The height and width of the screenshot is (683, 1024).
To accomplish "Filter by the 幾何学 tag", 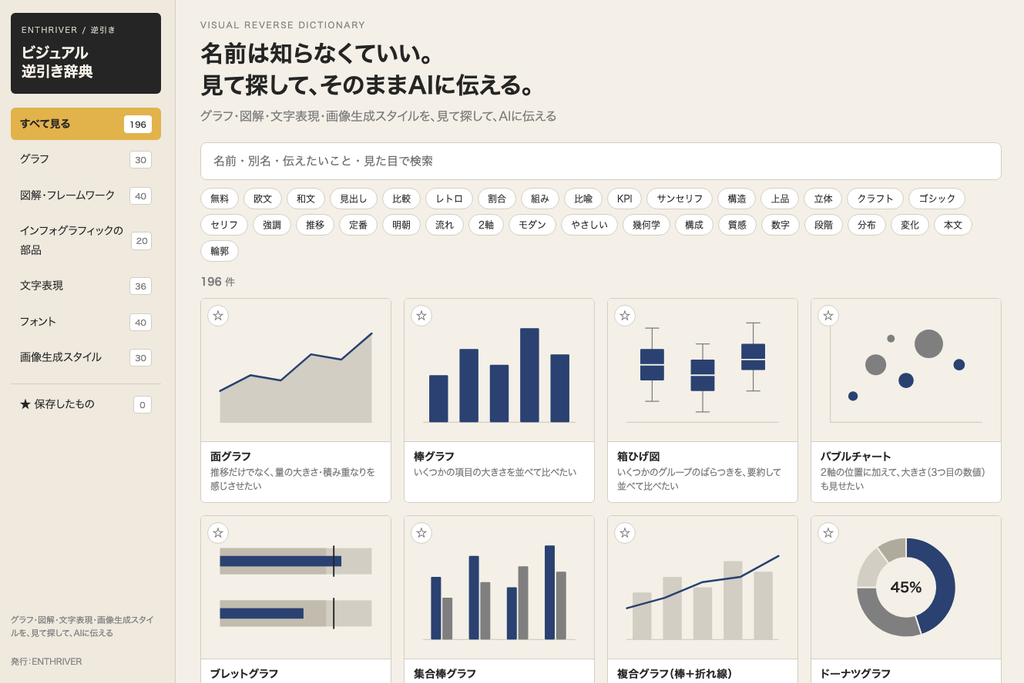I will (x=646, y=225).
